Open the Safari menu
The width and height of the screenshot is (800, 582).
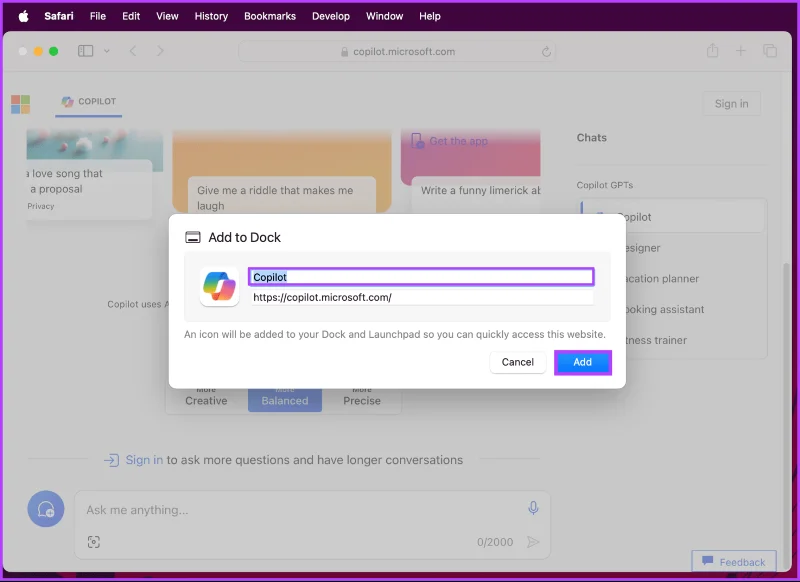[59, 16]
